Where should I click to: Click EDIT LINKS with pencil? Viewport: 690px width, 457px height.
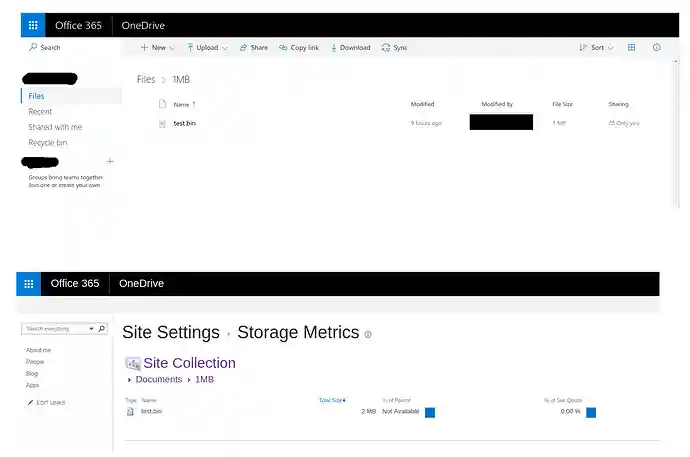[46, 402]
